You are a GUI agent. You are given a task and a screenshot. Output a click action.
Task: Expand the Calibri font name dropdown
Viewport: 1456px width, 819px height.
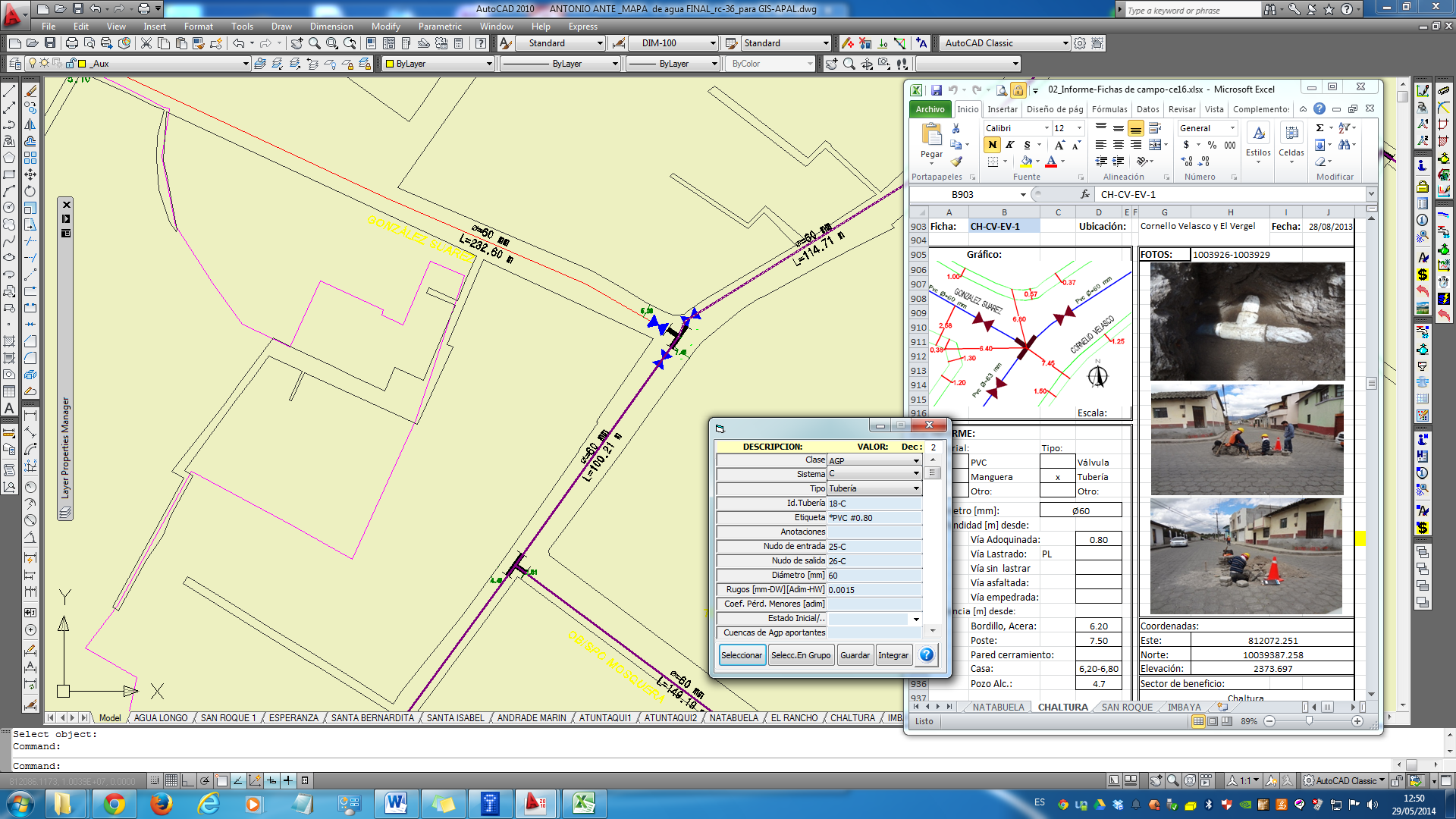[1046, 128]
